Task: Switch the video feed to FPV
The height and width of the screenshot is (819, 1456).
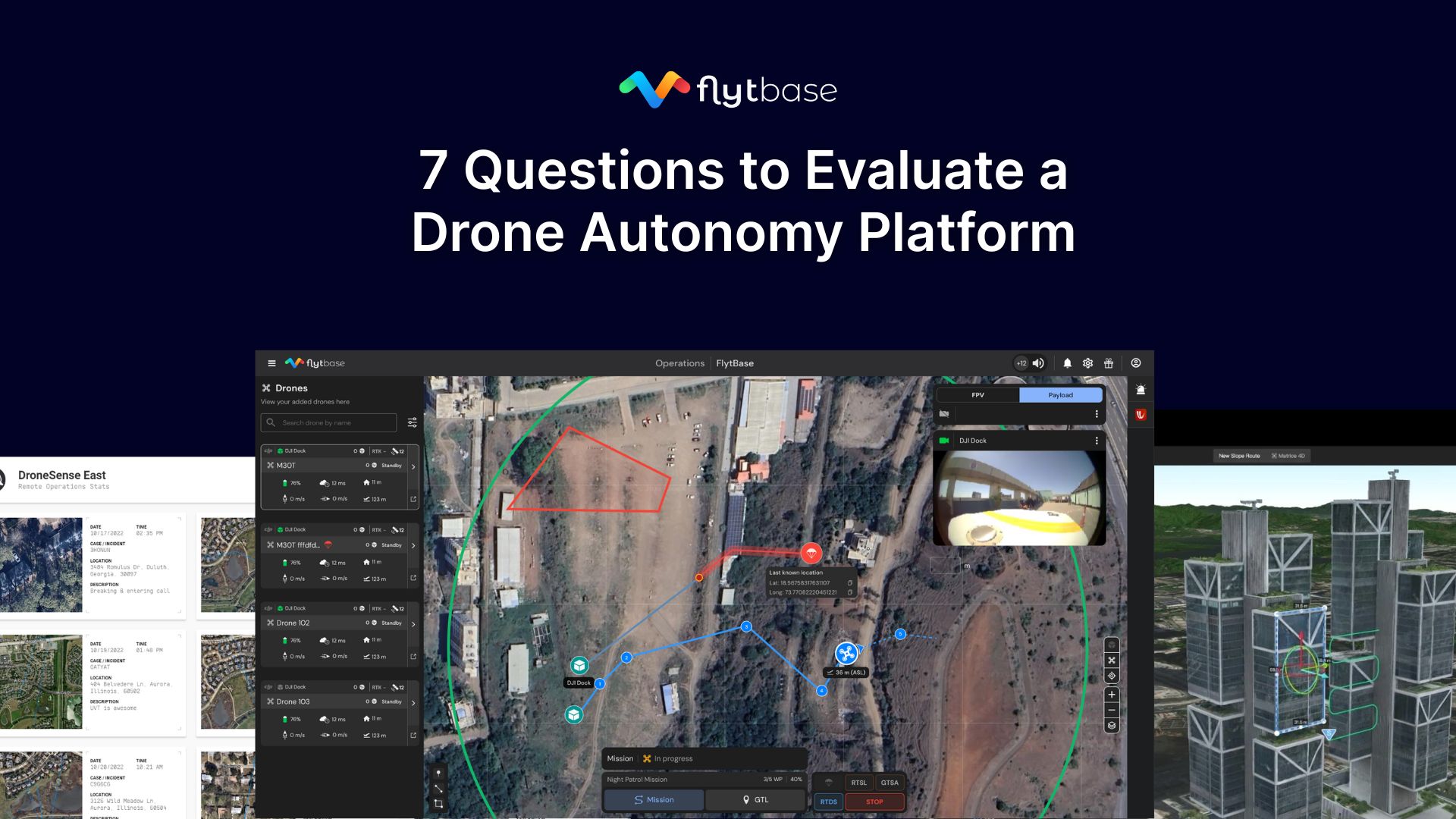Action: [x=977, y=395]
